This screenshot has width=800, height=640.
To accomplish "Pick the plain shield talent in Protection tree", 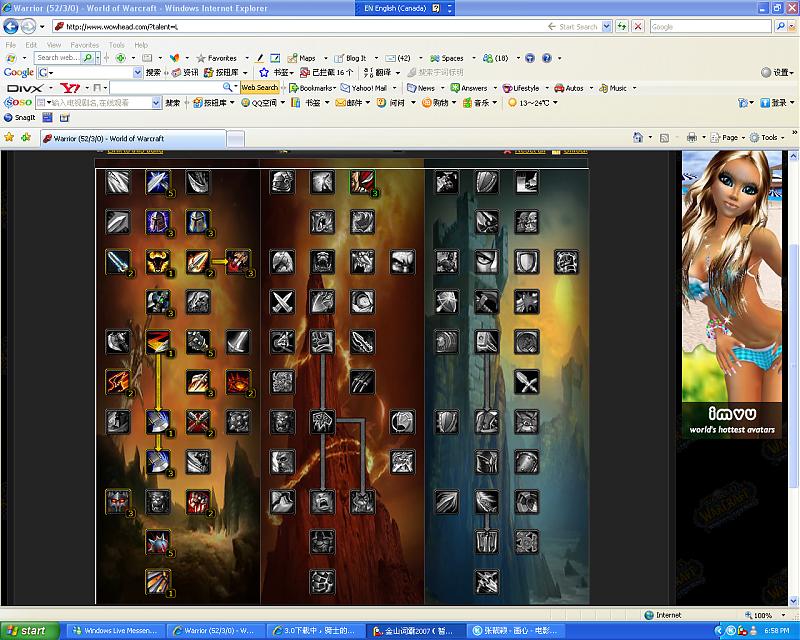I will click(x=527, y=262).
